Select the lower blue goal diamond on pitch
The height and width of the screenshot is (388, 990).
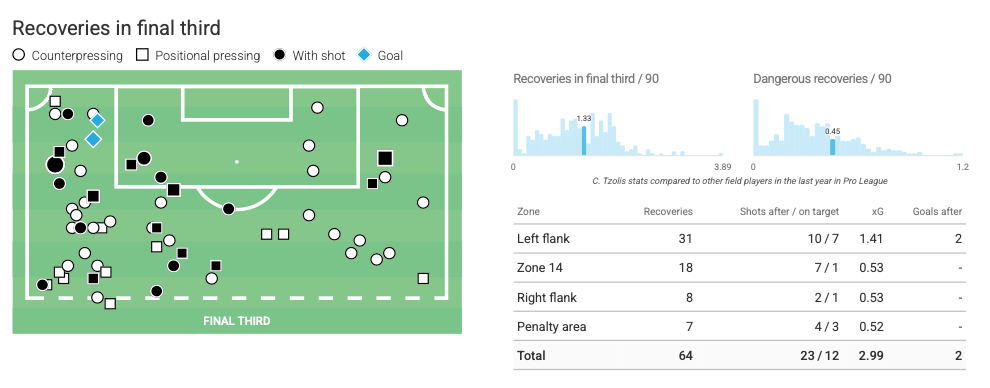[x=93, y=139]
